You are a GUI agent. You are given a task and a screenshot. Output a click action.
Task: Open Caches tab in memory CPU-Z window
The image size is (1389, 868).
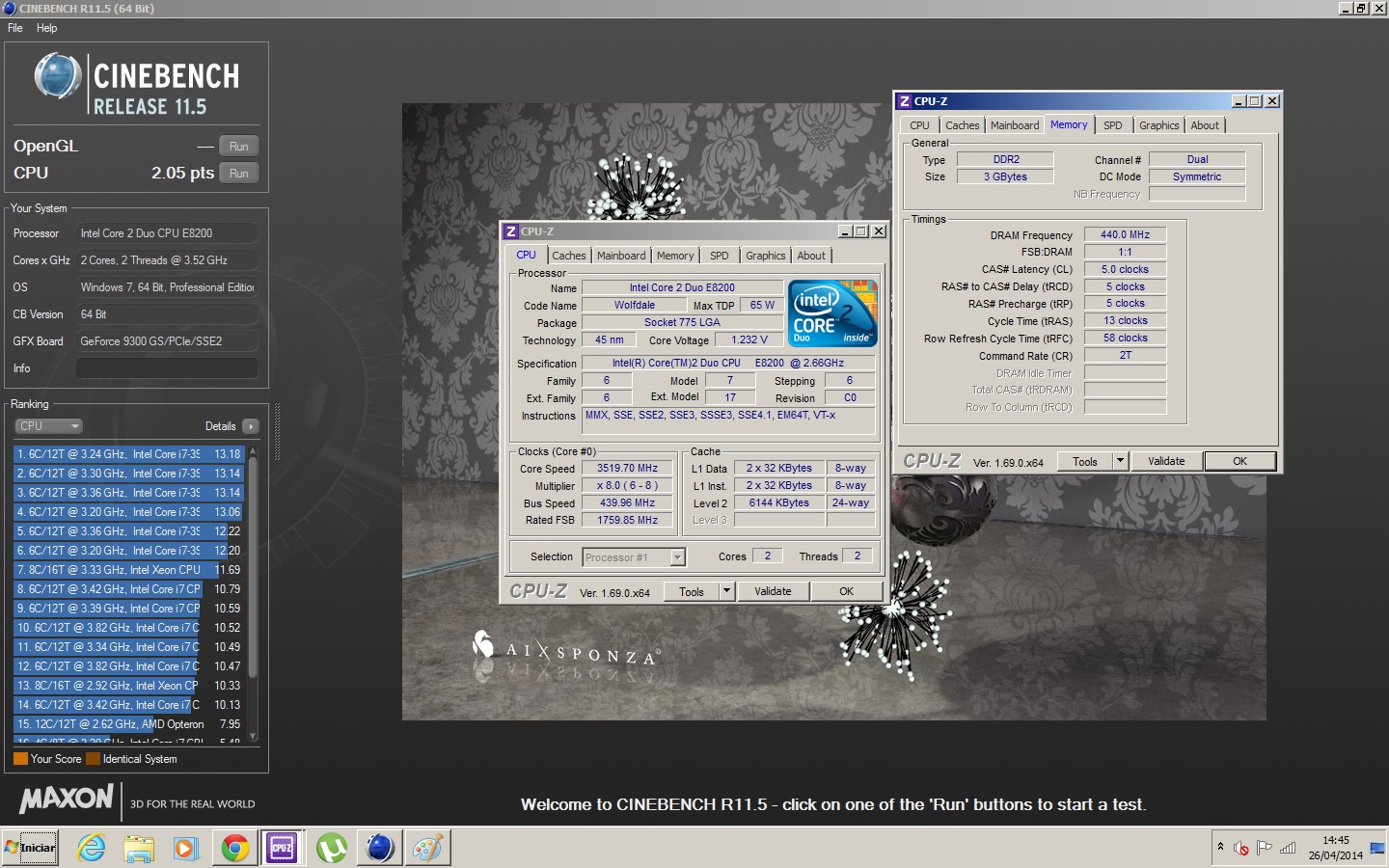tap(963, 125)
